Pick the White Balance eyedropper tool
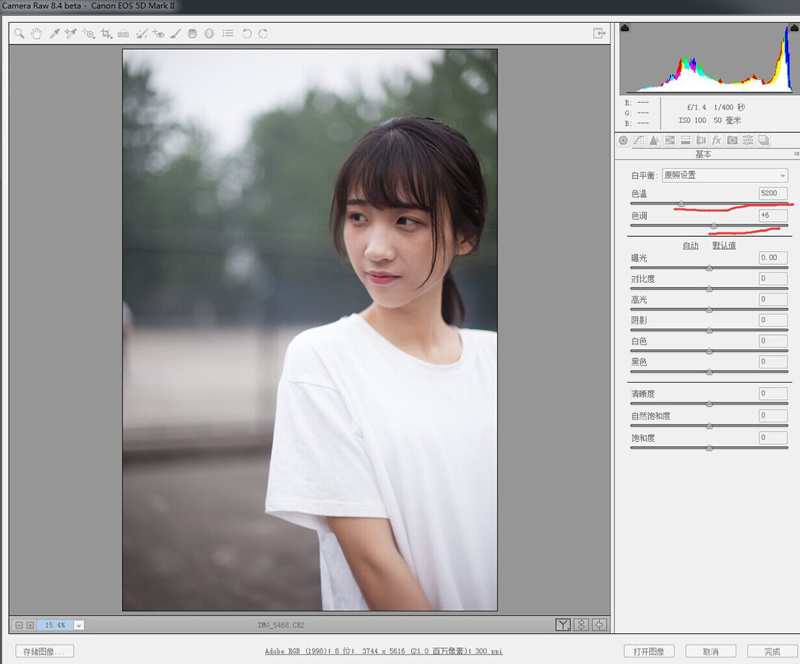Viewport: 800px width, 664px height. 54,34
